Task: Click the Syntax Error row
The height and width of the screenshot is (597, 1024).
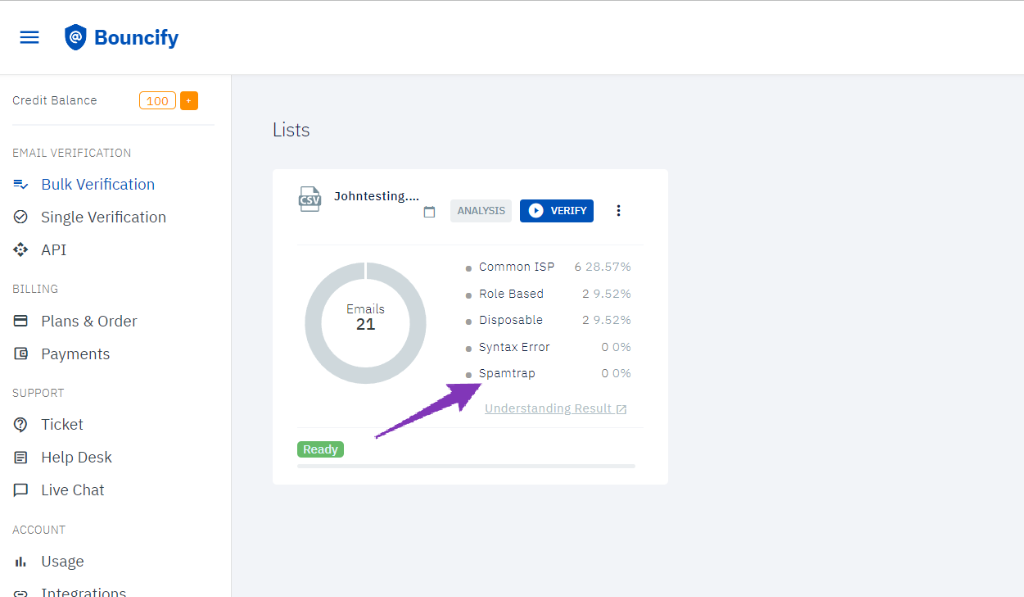Action: click(548, 347)
